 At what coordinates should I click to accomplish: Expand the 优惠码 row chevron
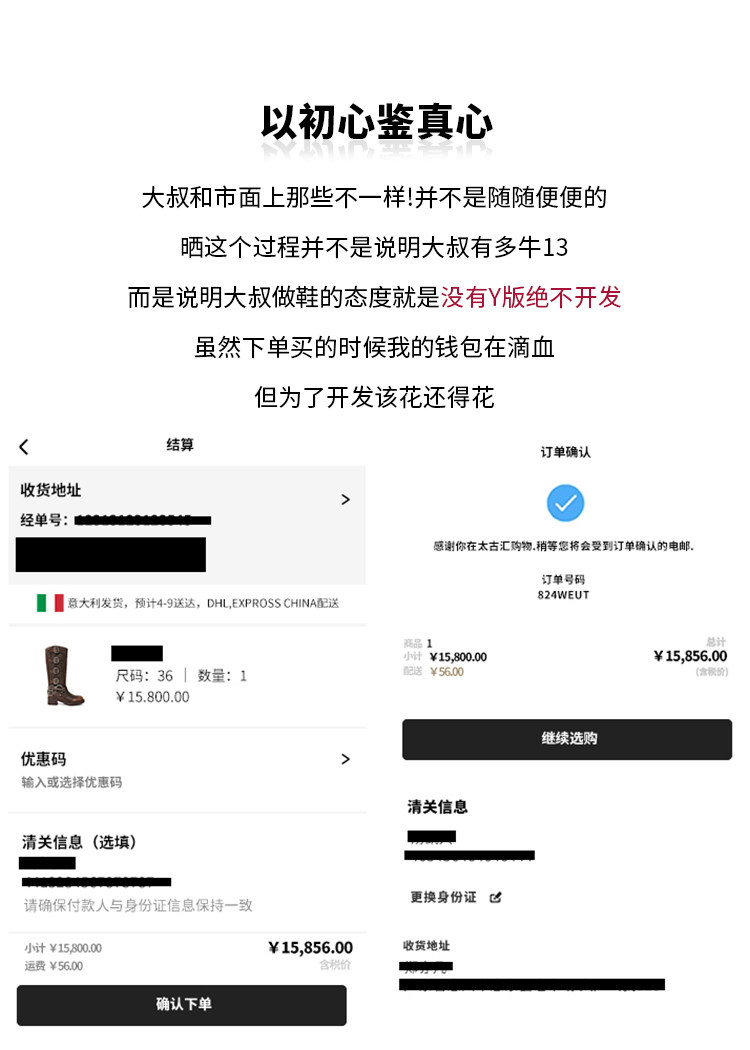346,759
